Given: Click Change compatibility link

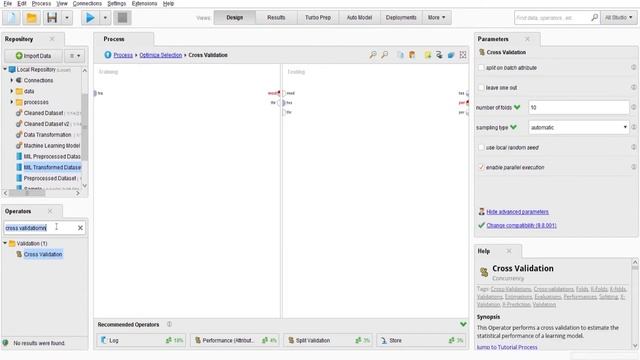Looking at the screenshot, I should click(x=521, y=225).
